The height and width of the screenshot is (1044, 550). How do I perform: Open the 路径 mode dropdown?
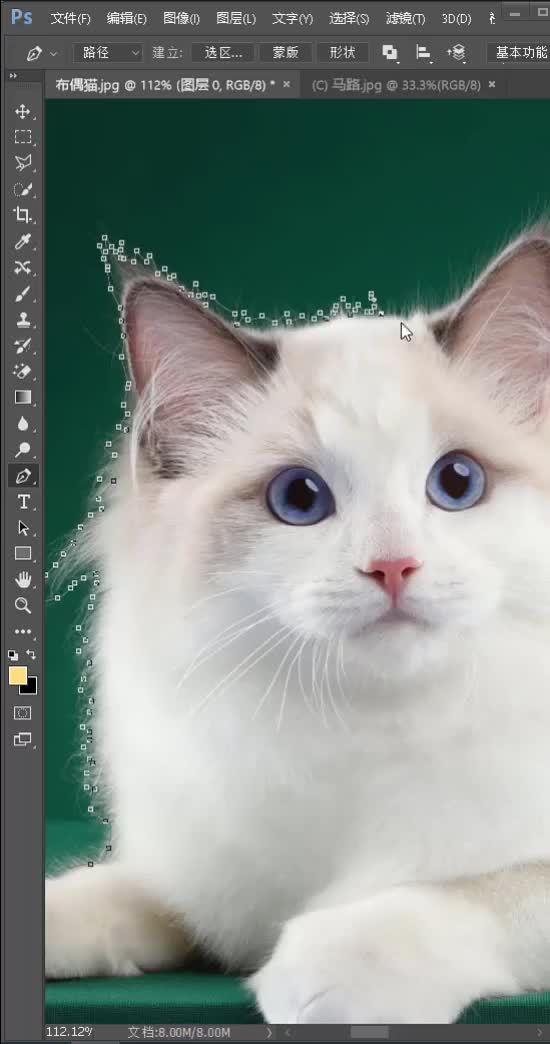[x=108, y=53]
